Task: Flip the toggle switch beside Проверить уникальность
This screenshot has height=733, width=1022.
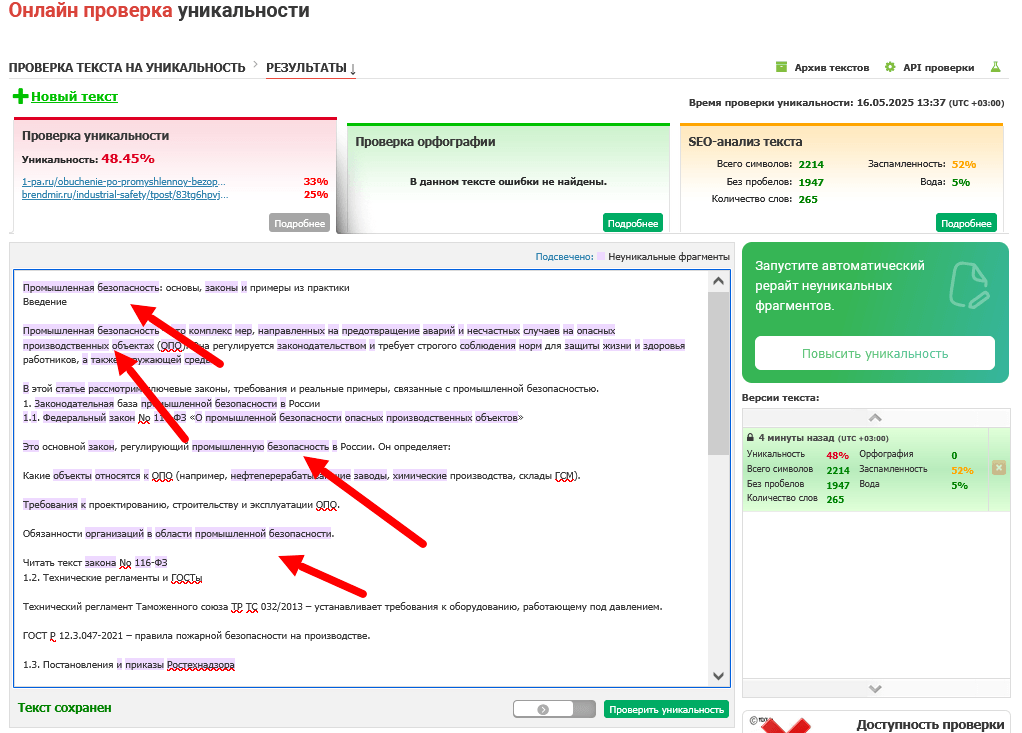Action: [554, 710]
